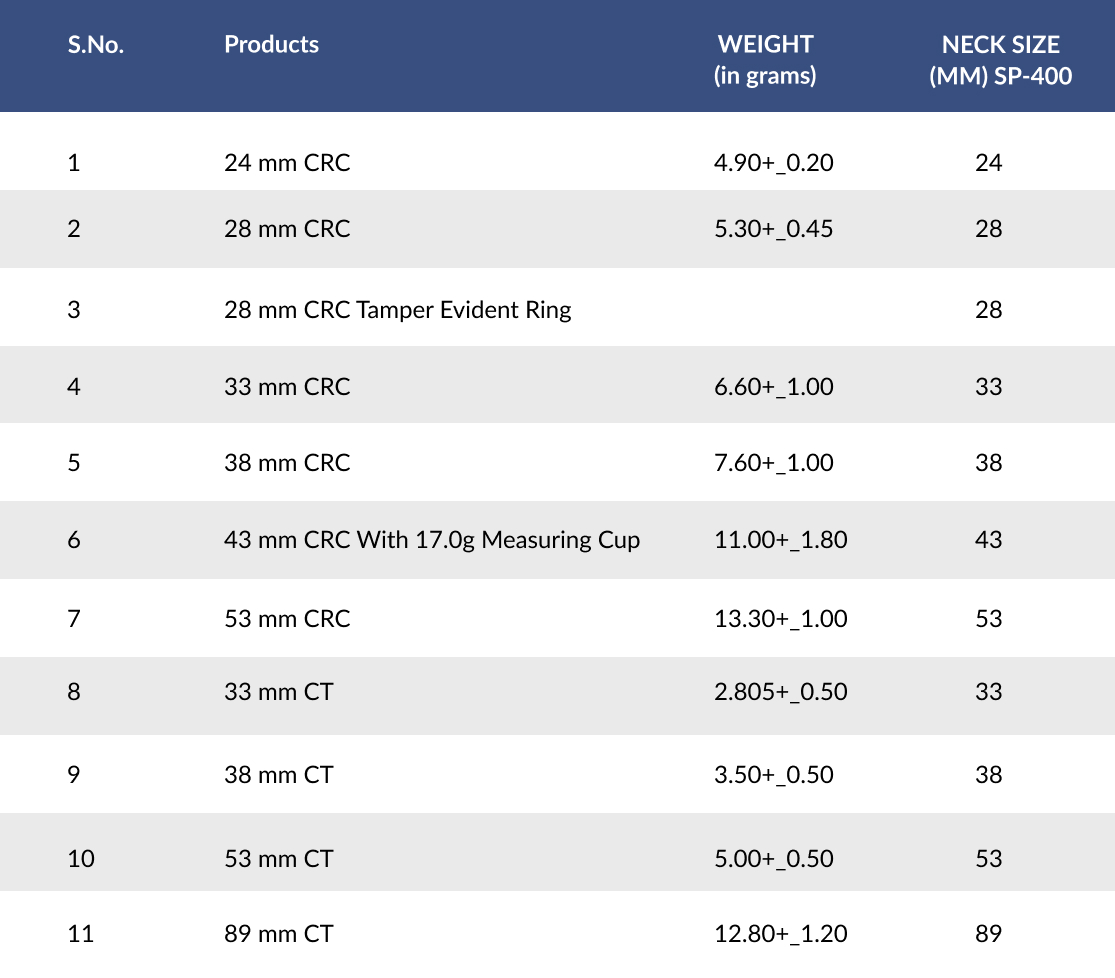The image size is (1115, 978).
Task: Click 28 mm CRC Tamper Evident Ring
Action: tap(398, 310)
